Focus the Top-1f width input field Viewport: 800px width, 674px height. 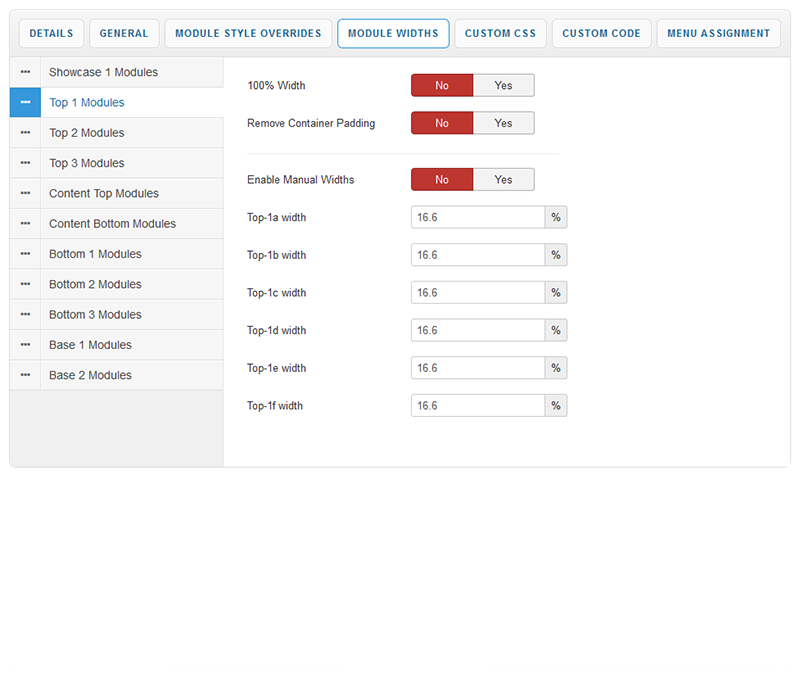point(478,406)
